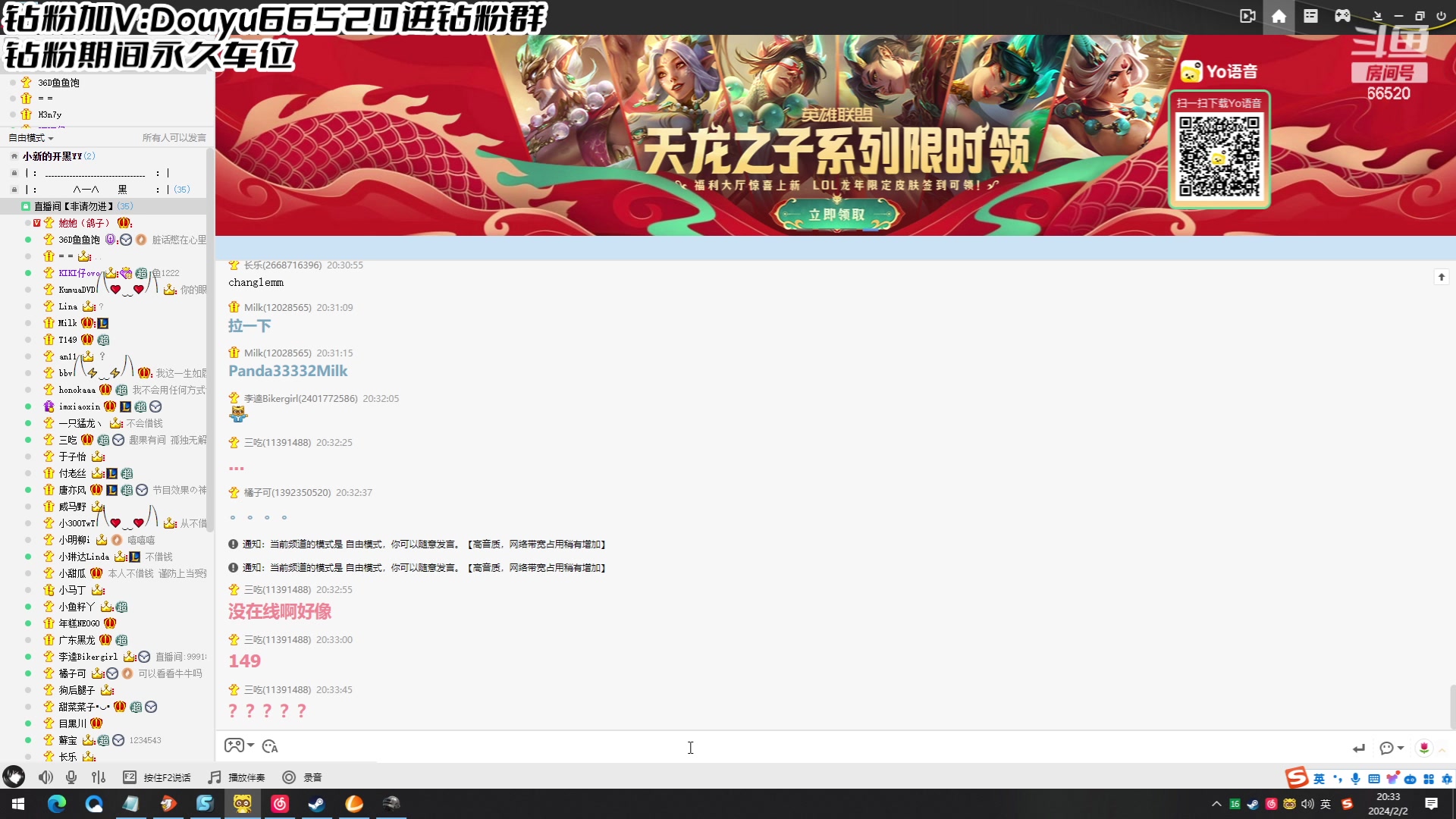Click the Panda33332Milk chat message
Image resolution: width=1456 pixels, height=819 pixels.
click(288, 371)
